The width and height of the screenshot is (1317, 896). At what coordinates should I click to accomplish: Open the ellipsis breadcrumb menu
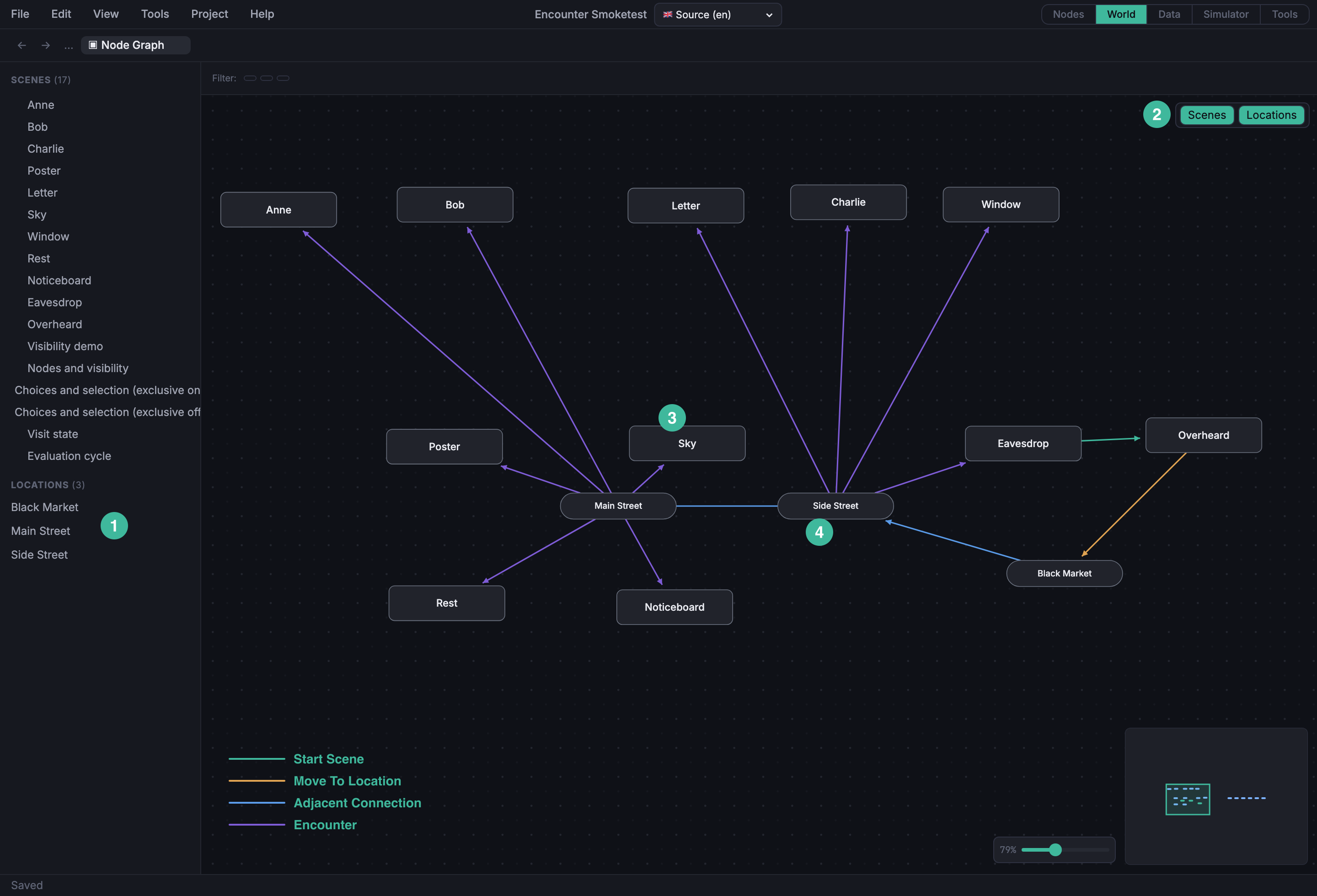click(x=69, y=45)
